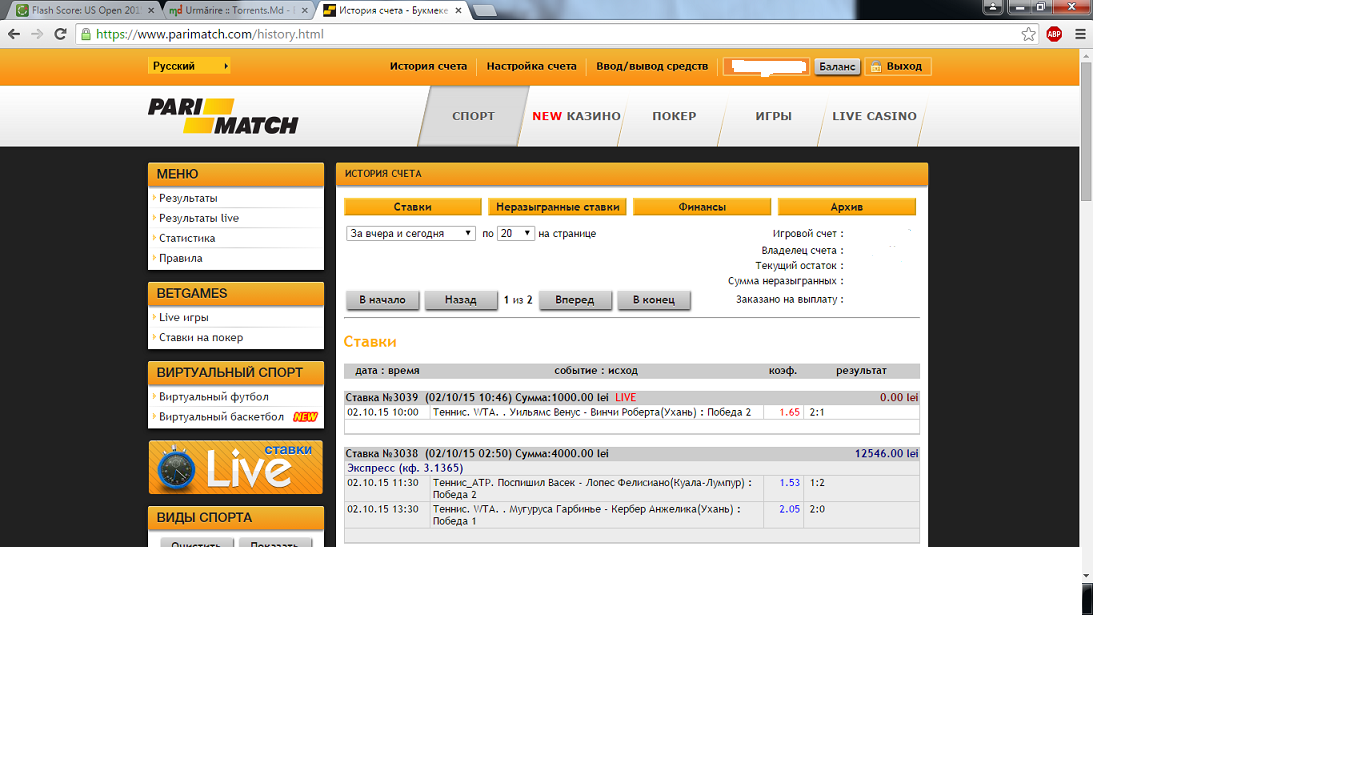
Task: Click the Баланс button
Action: (837, 66)
